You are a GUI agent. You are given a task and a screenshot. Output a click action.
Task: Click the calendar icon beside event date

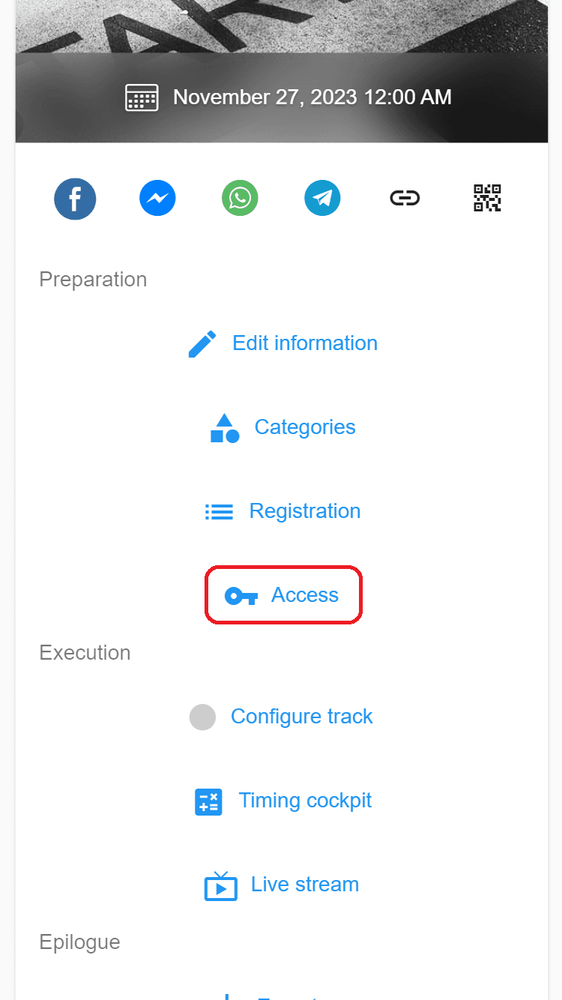pyautogui.click(x=142, y=98)
